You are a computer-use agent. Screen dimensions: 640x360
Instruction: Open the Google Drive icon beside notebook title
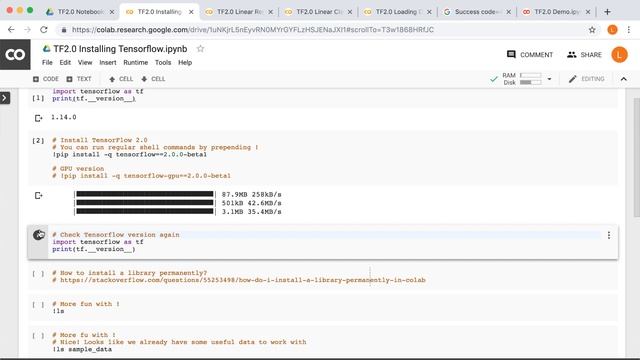[x=47, y=49]
